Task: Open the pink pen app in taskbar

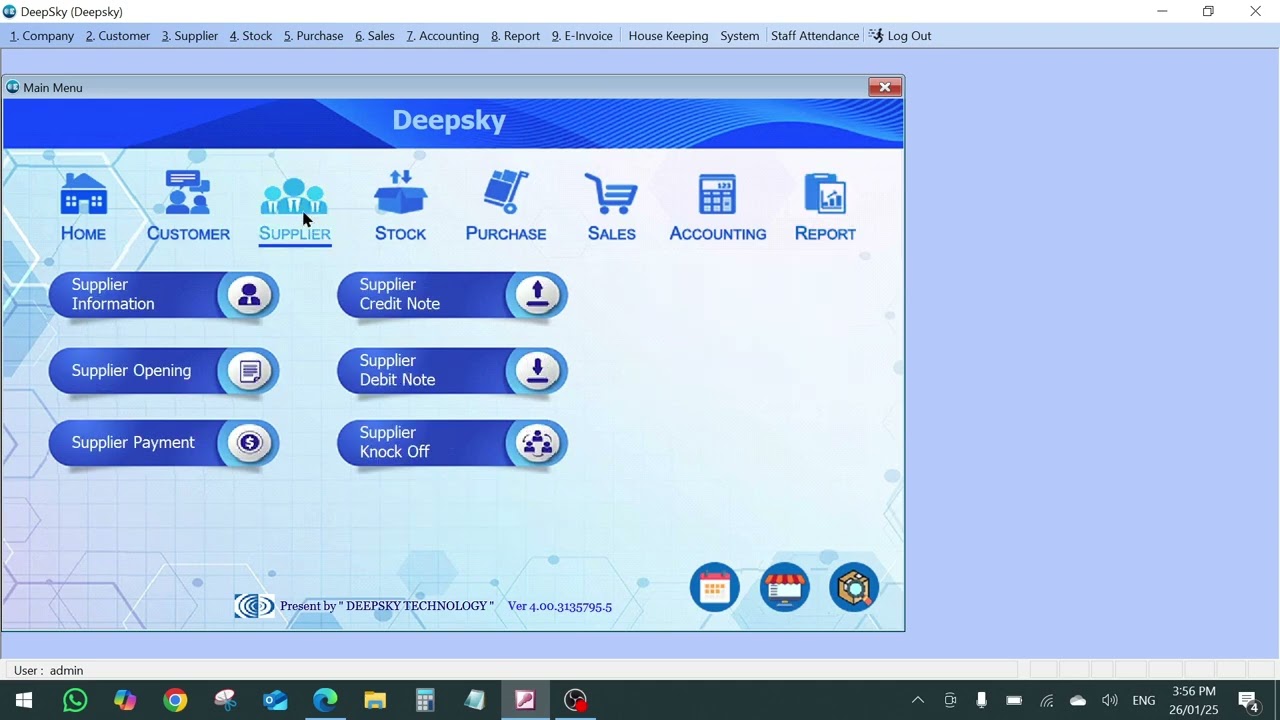Action: coord(525,700)
